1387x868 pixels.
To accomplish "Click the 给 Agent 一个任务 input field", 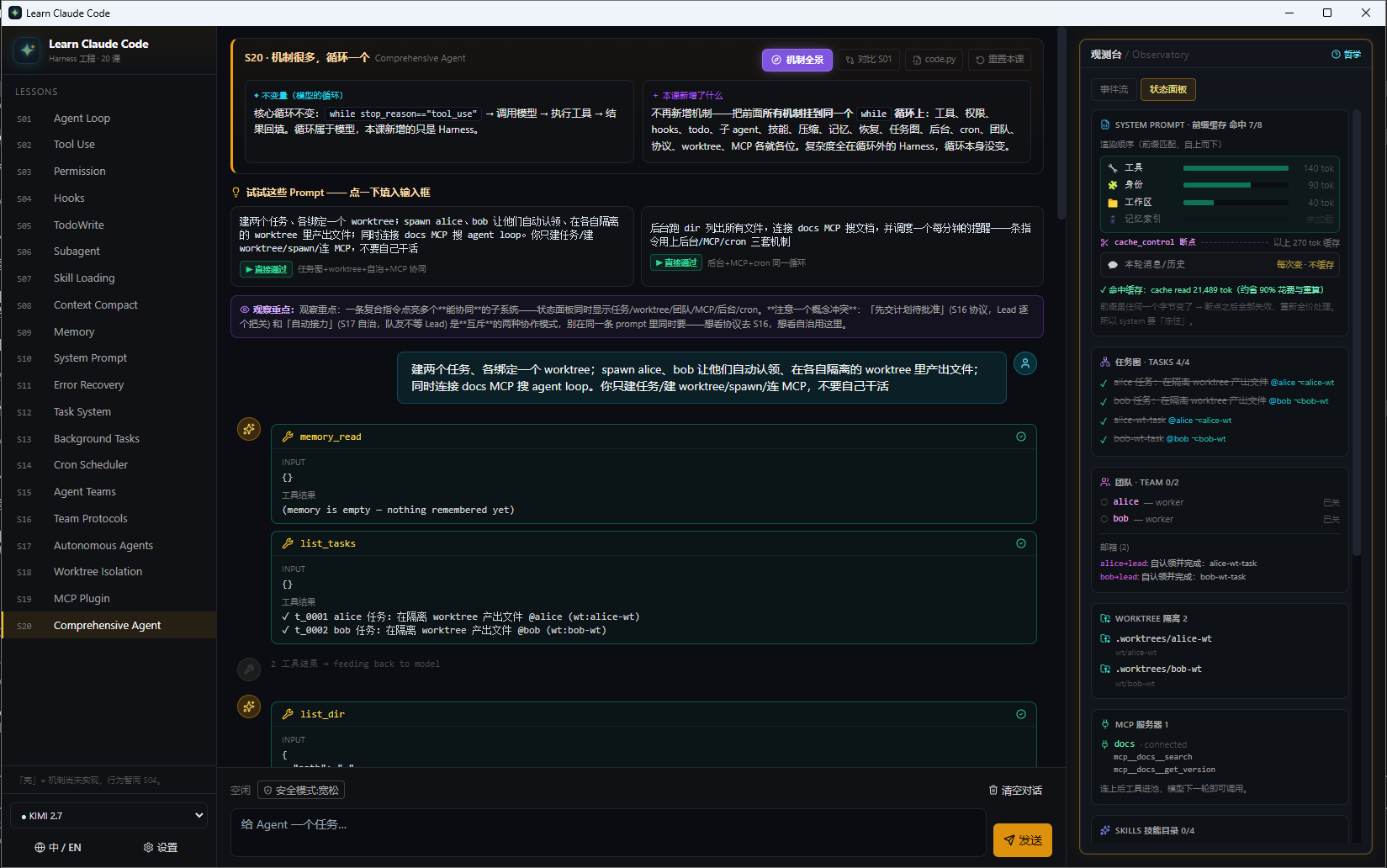I will [608, 833].
